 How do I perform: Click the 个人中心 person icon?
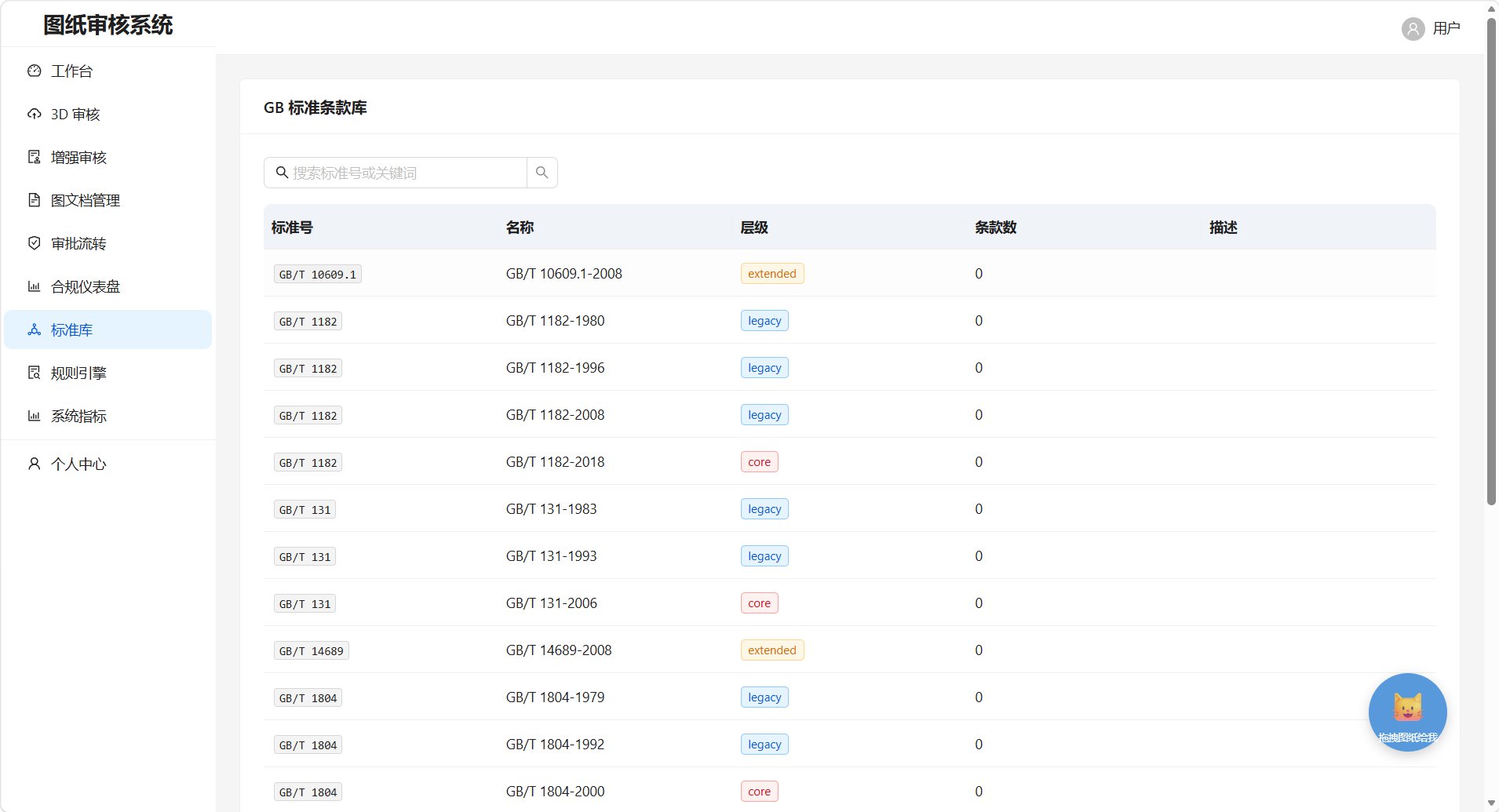click(34, 464)
